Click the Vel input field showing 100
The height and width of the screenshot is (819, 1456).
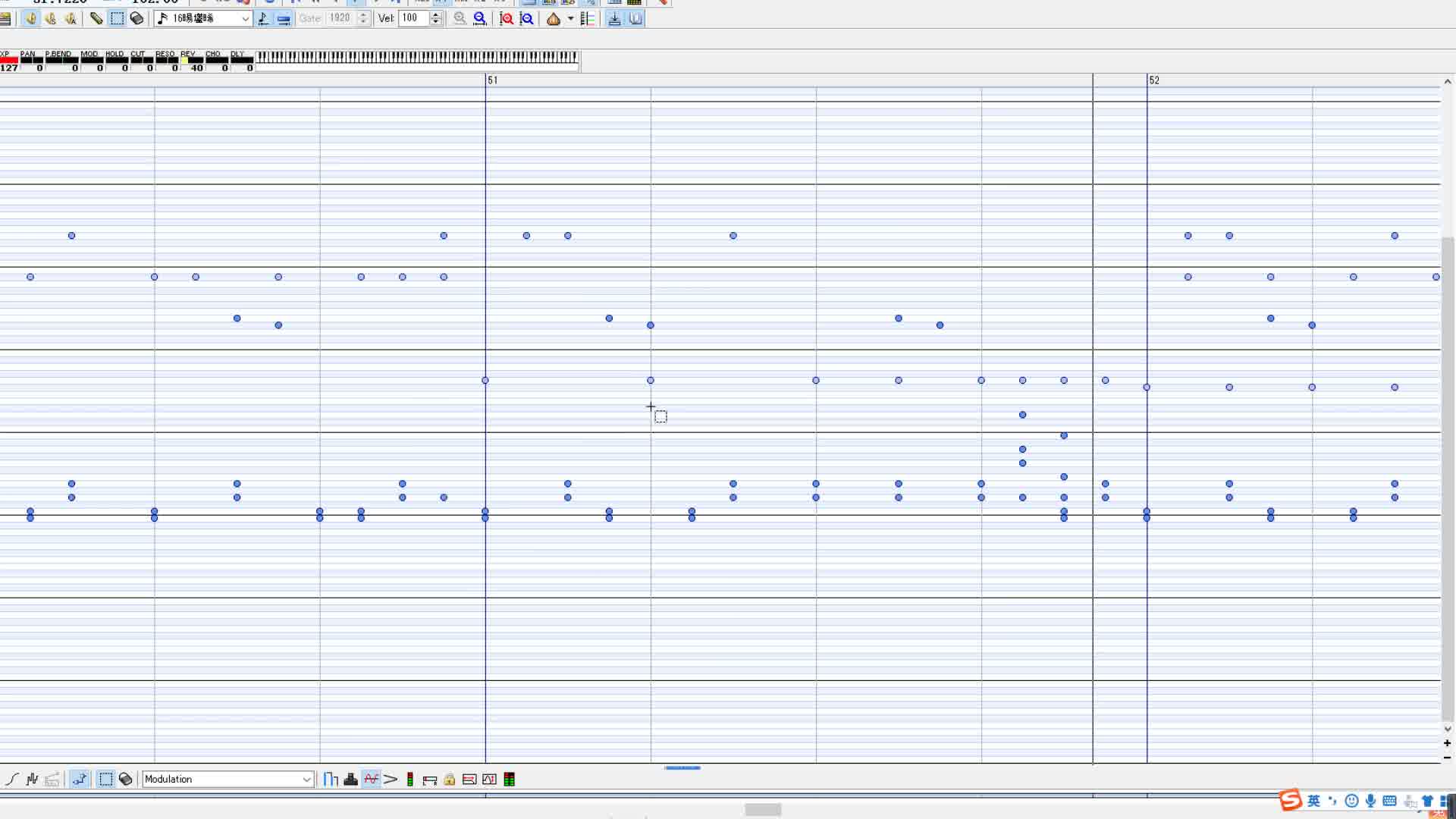tap(413, 18)
